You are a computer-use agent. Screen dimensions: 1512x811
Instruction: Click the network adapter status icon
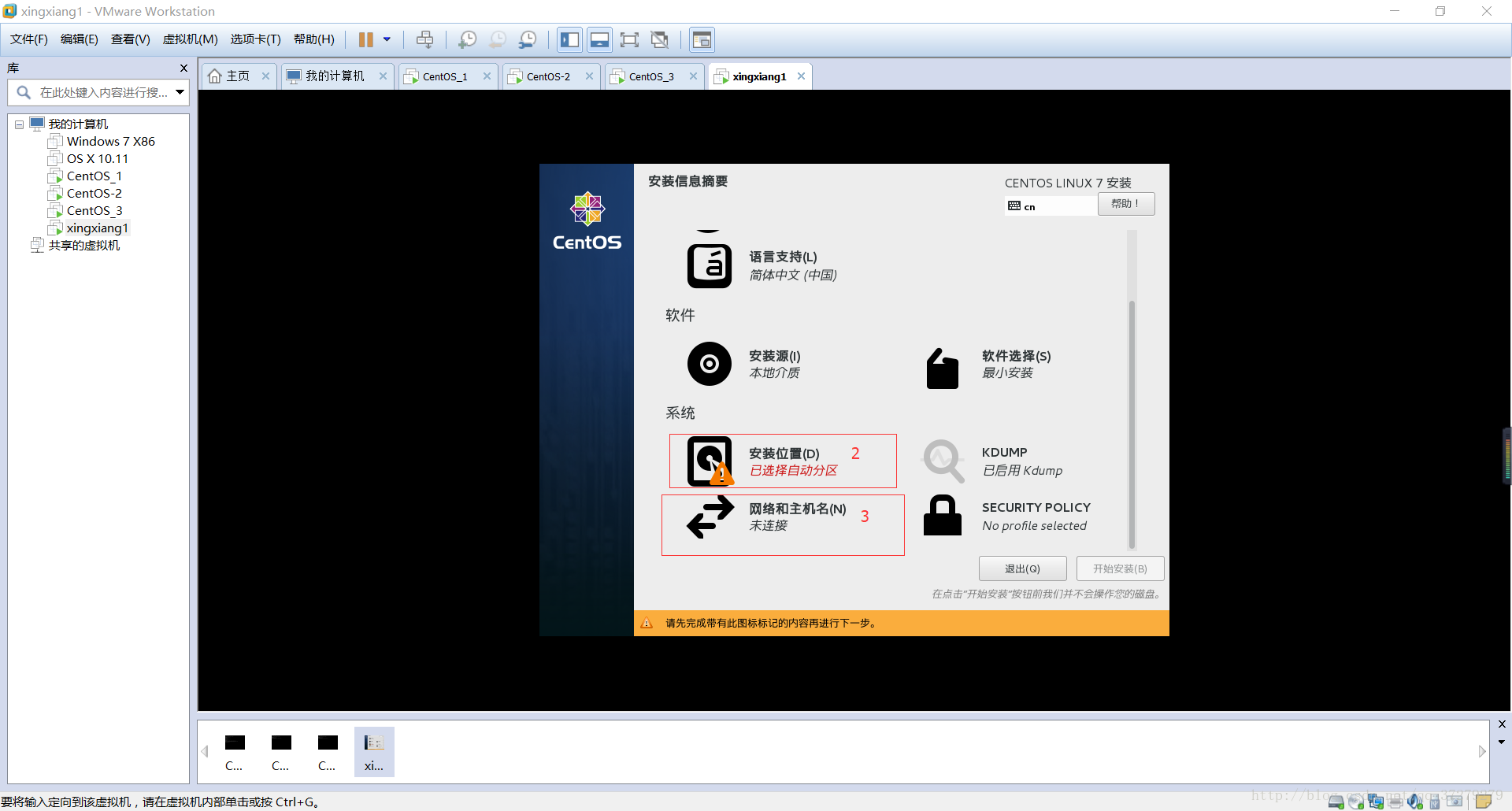pos(1376,802)
